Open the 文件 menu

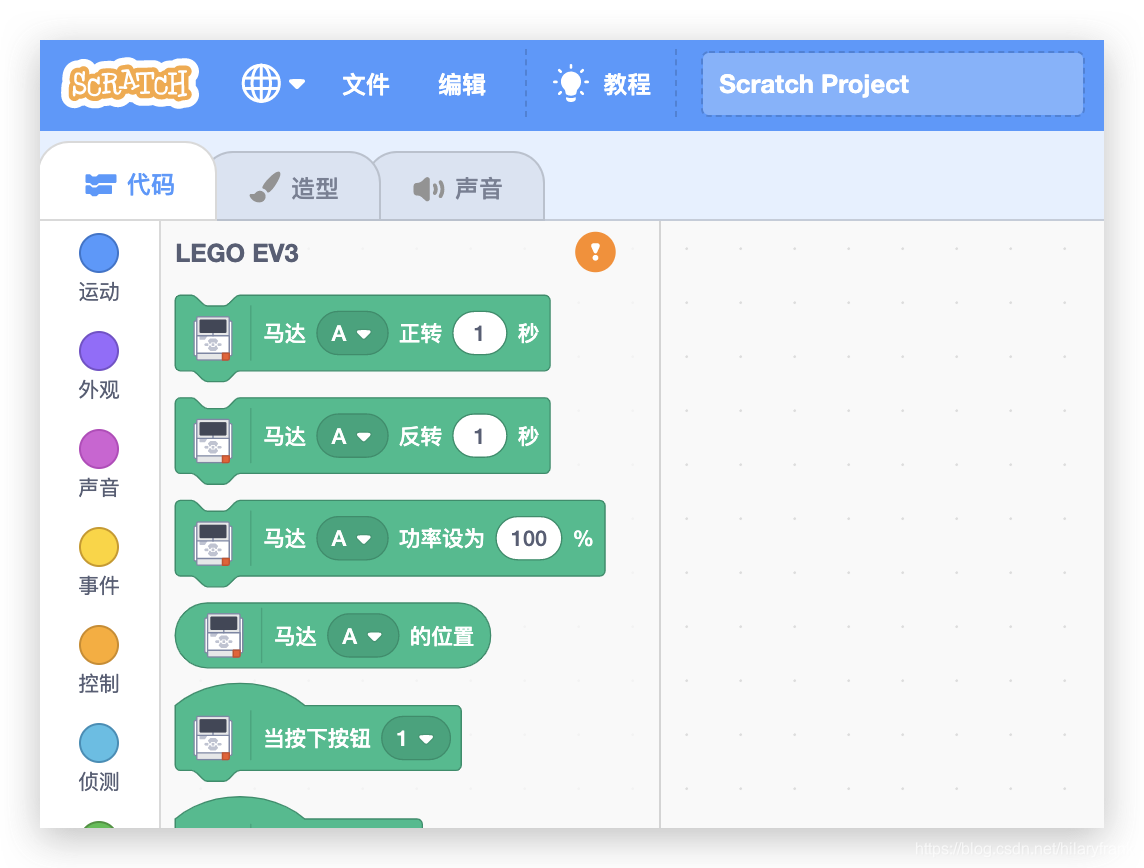coord(366,85)
